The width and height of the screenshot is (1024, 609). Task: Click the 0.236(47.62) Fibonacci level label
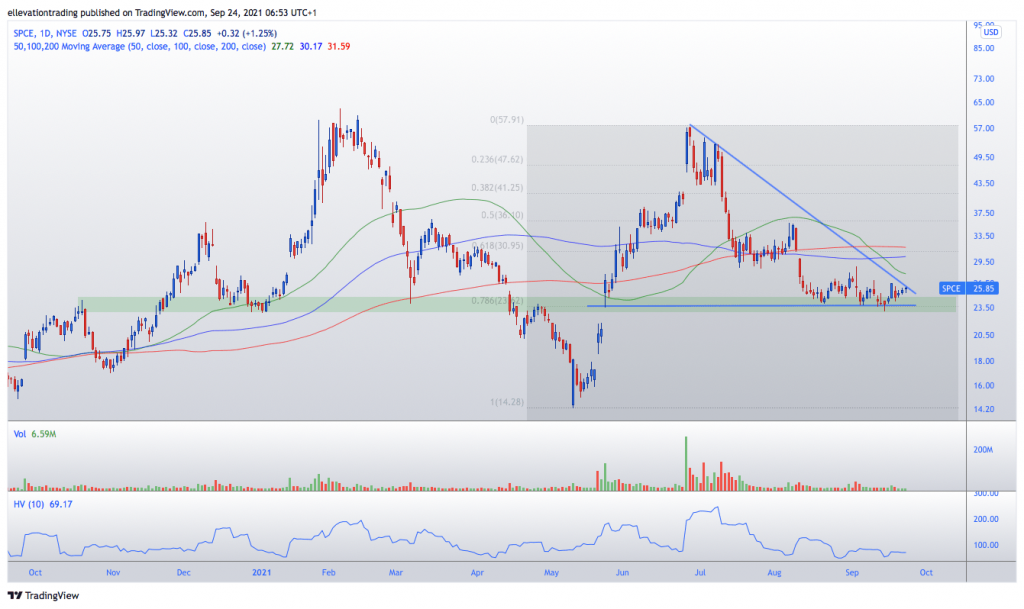click(498, 159)
